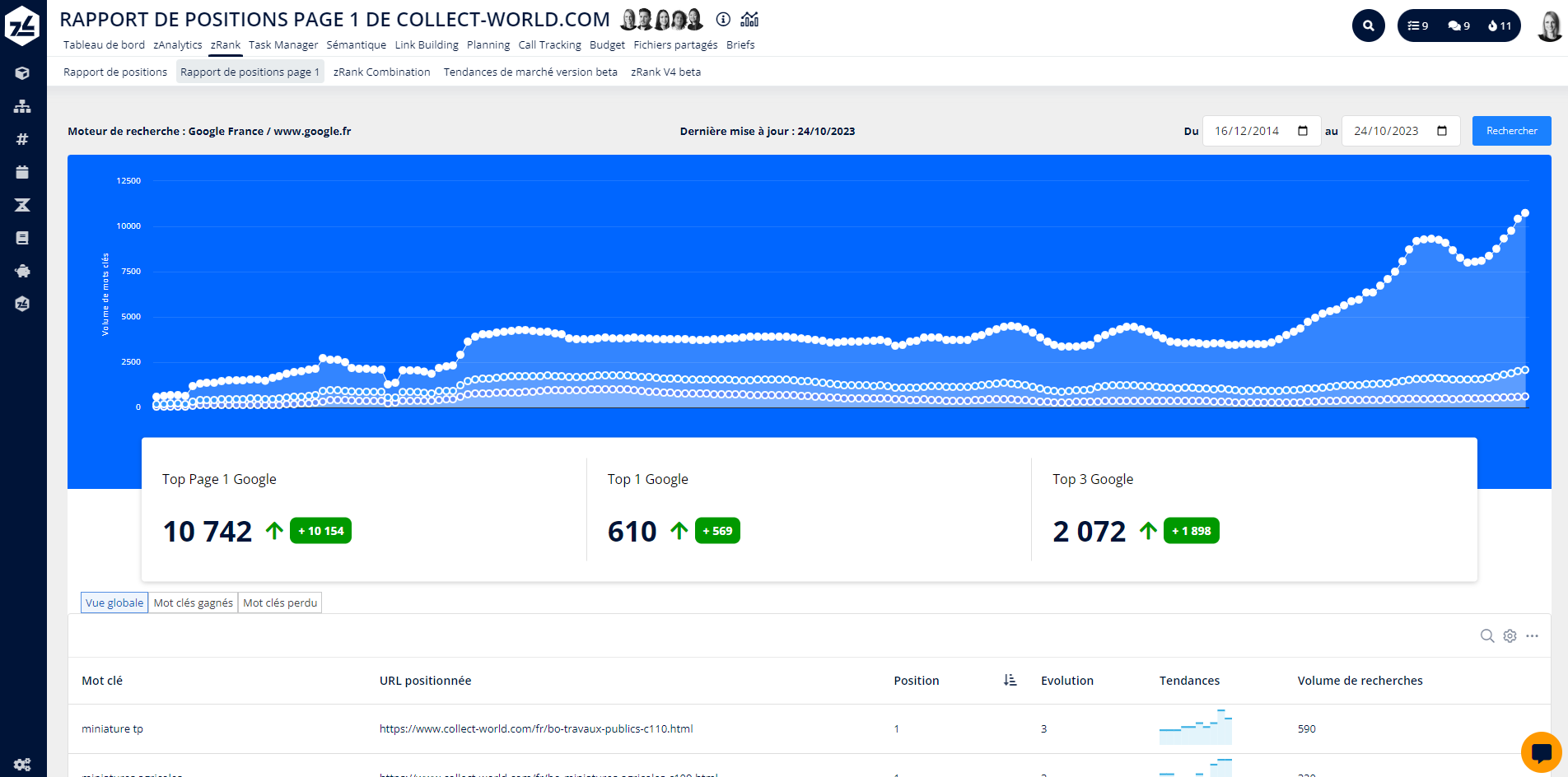Viewport: 1568px width, 777px height.
Task: Switch to Mot clés gagnés tab
Action: point(193,603)
